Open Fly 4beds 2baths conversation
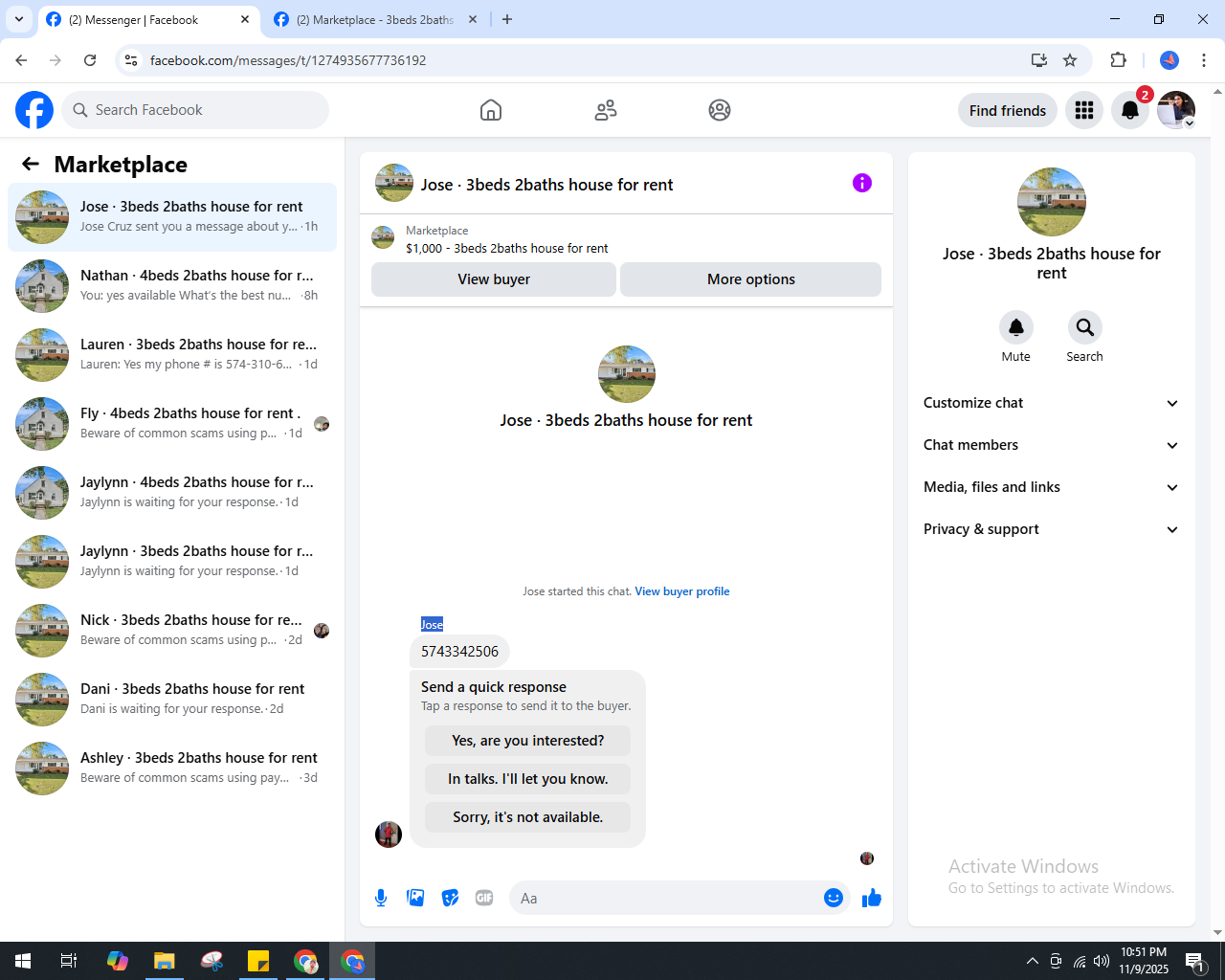 tap(172, 423)
